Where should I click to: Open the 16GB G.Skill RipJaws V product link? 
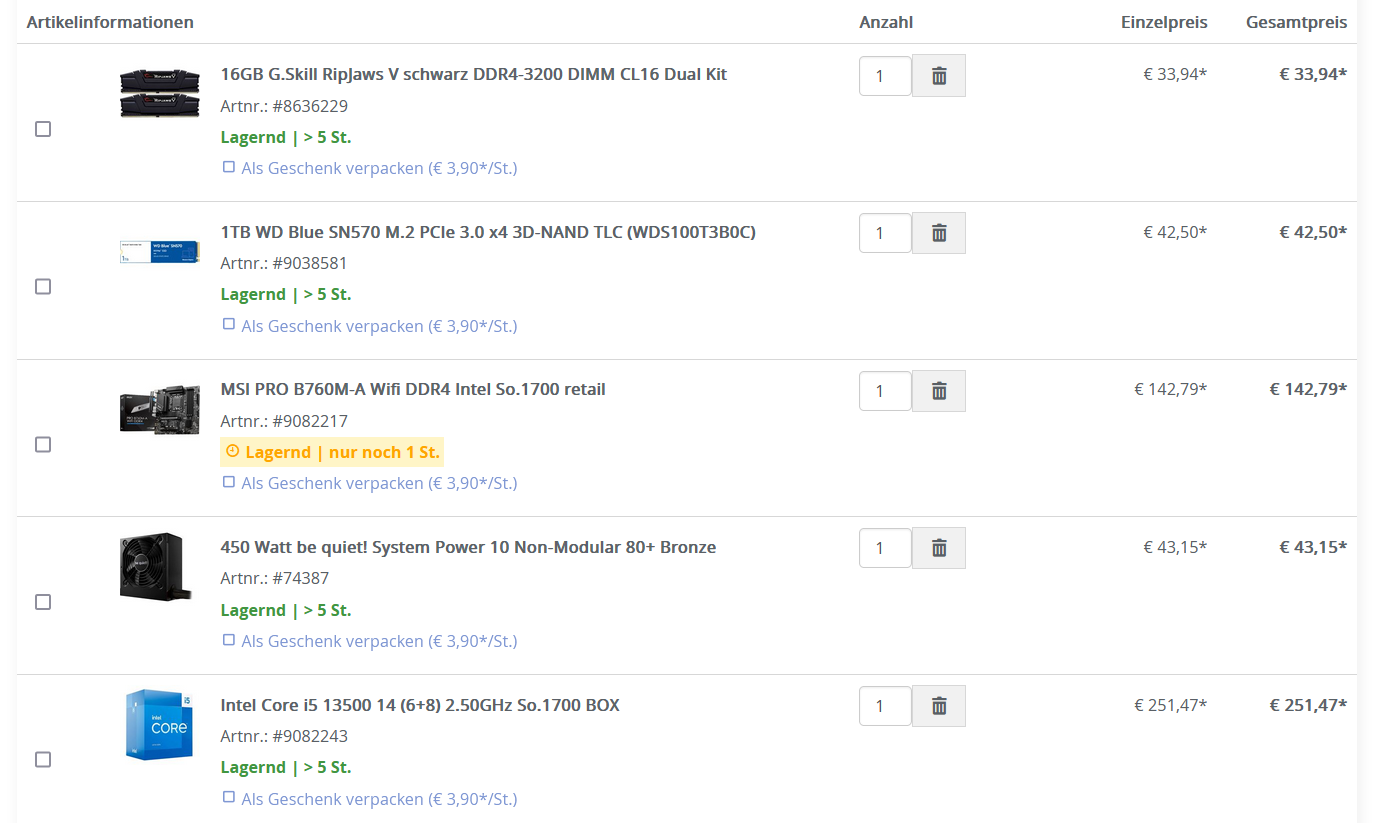(x=473, y=74)
